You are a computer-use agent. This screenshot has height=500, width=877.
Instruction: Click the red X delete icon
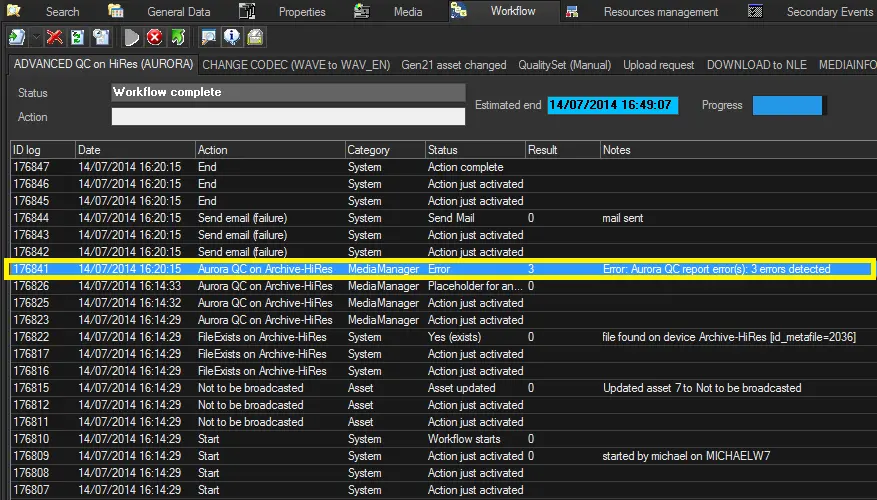[55, 38]
